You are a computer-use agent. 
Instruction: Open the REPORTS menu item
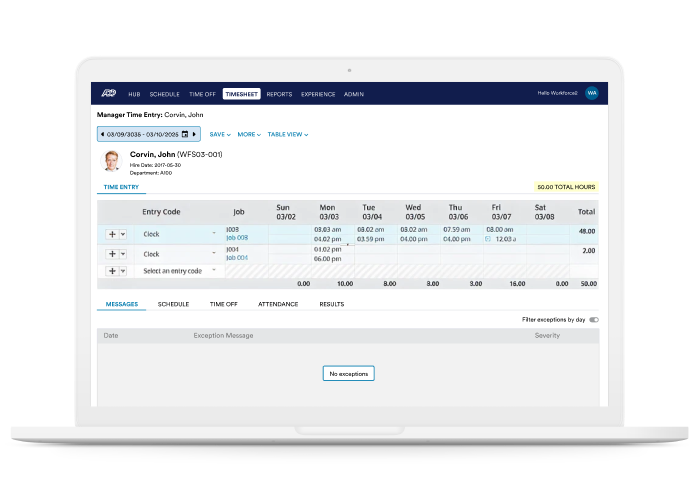279,94
